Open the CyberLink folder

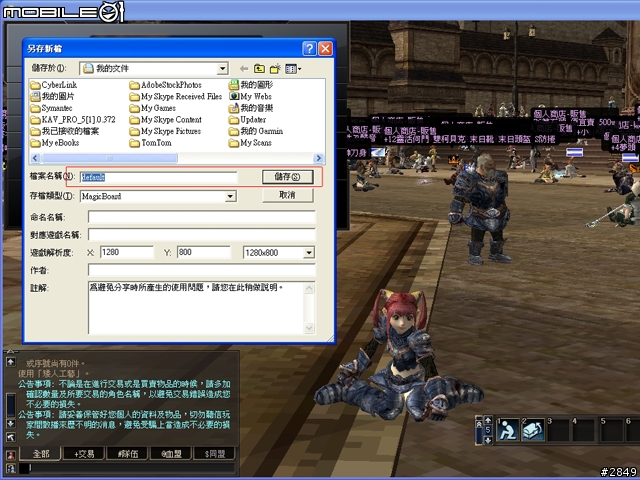pyautogui.click(x=54, y=85)
